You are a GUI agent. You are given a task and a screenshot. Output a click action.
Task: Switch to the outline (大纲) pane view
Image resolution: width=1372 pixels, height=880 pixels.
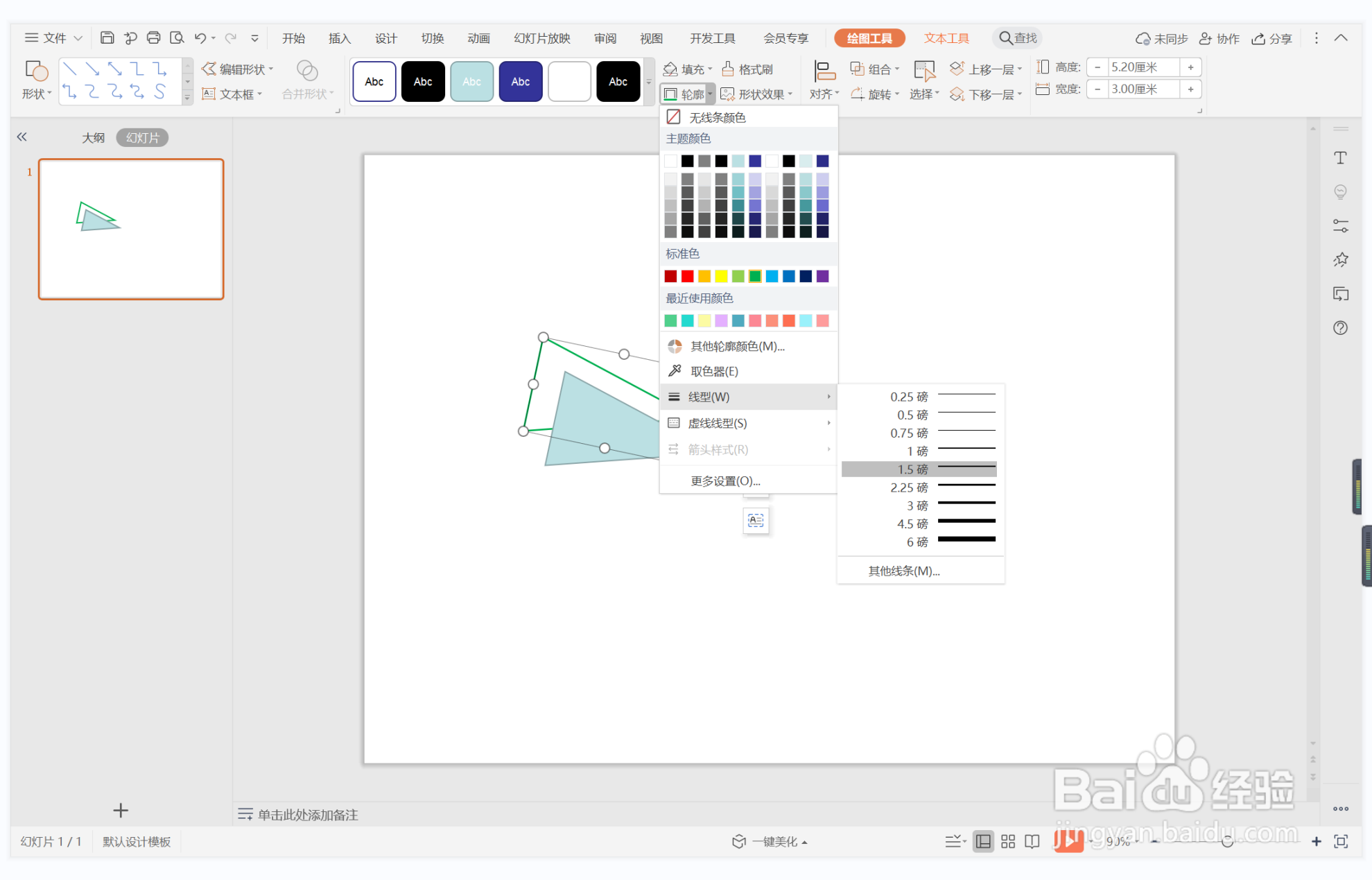[93, 137]
